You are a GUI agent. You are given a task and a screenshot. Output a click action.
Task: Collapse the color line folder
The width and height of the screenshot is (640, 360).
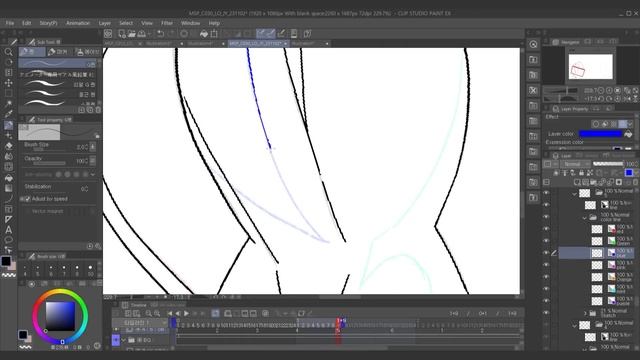click(584, 218)
